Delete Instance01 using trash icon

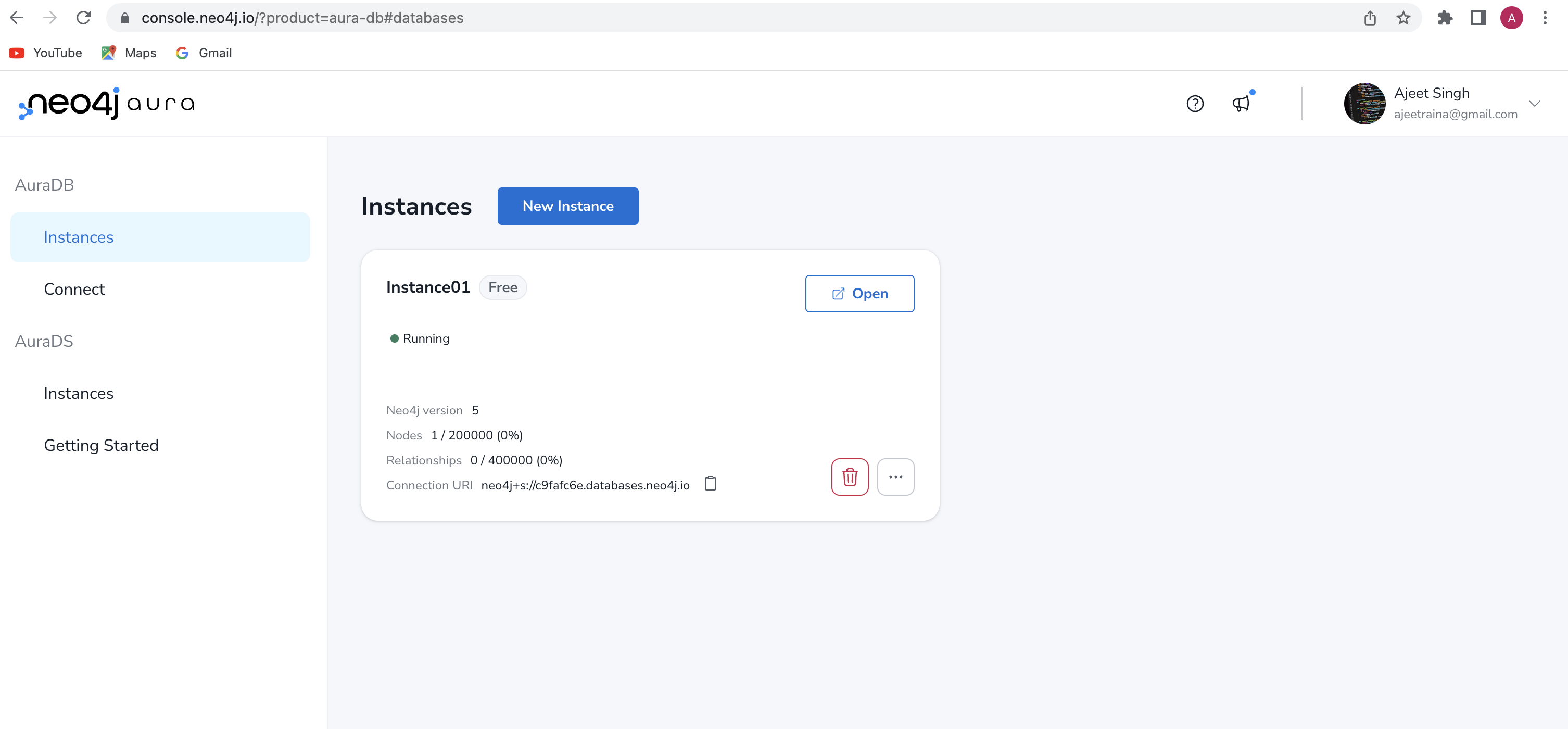tap(850, 477)
